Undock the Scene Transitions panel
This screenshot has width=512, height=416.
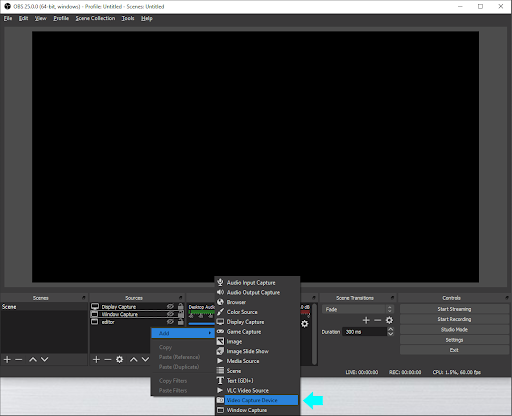click(393, 297)
